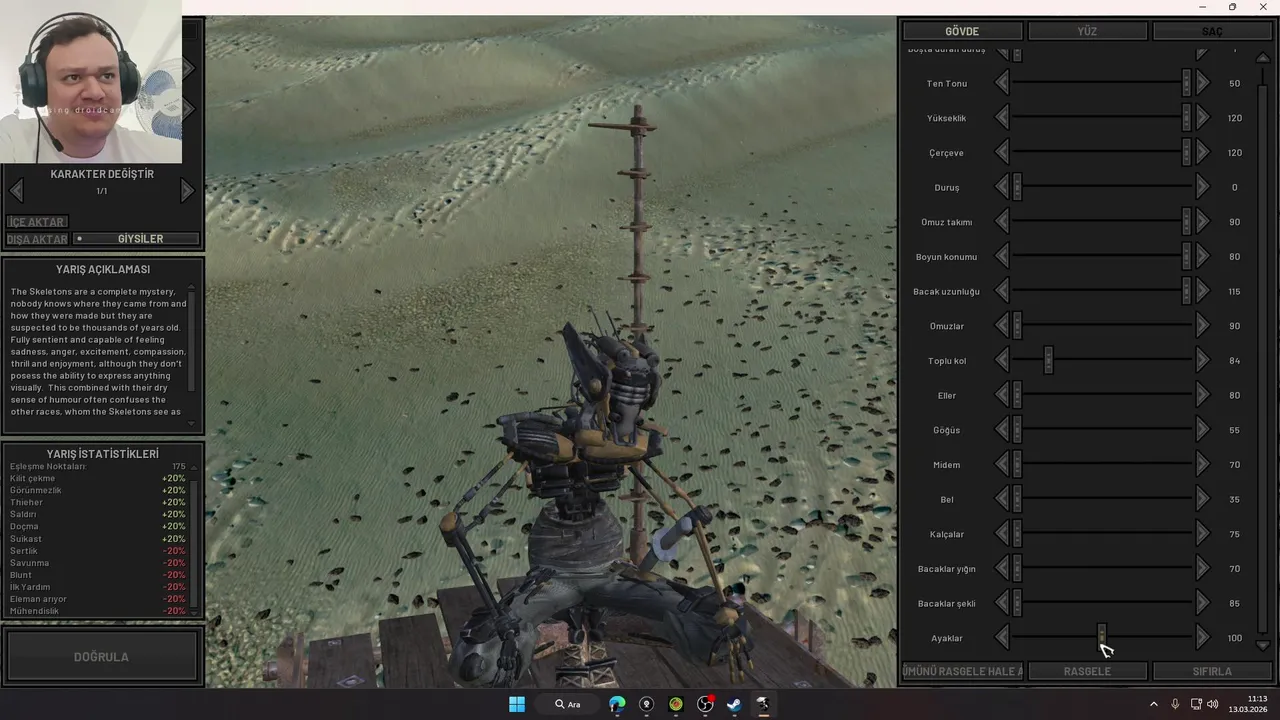Click the RASGELE randomize button
Viewport: 1280px width, 720px height.
click(x=1087, y=671)
